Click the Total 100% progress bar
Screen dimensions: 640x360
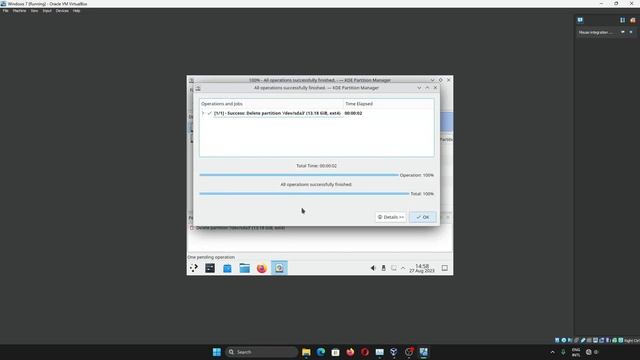pyautogui.click(x=304, y=194)
